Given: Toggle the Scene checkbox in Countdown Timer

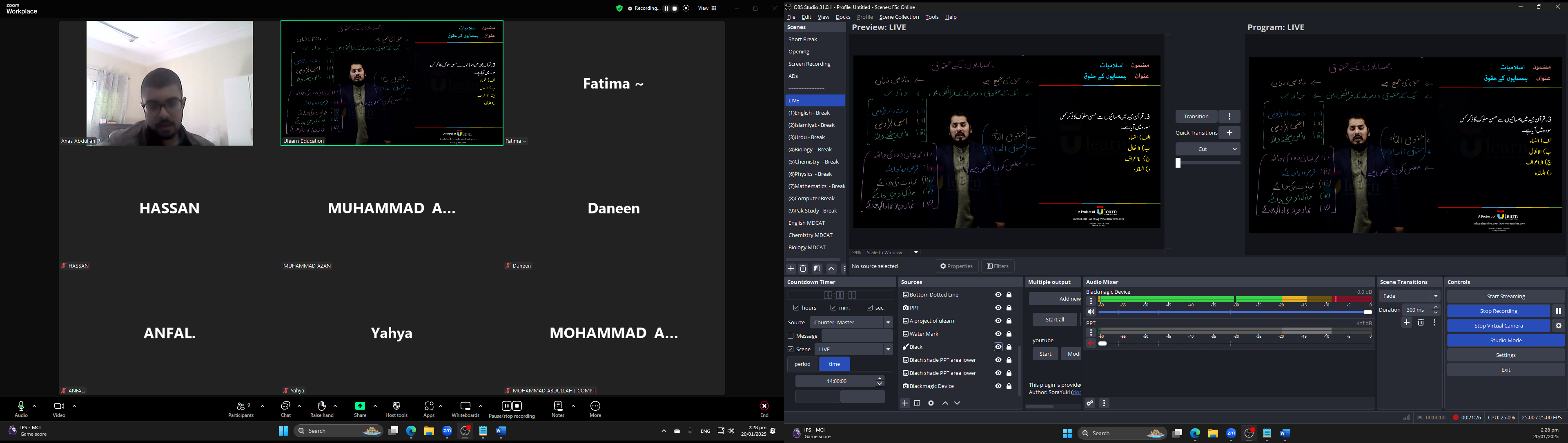Looking at the screenshot, I should point(791,350).
